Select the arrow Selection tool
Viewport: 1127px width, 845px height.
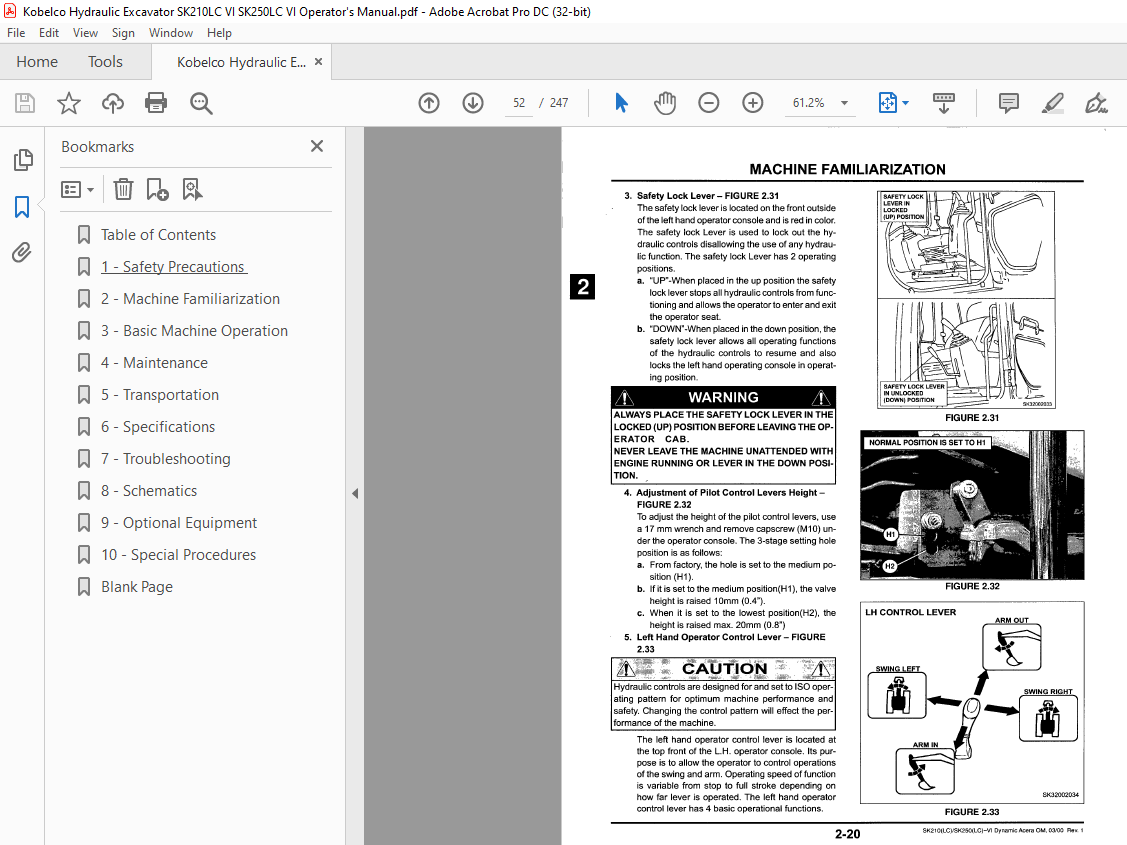click(622, 103)
